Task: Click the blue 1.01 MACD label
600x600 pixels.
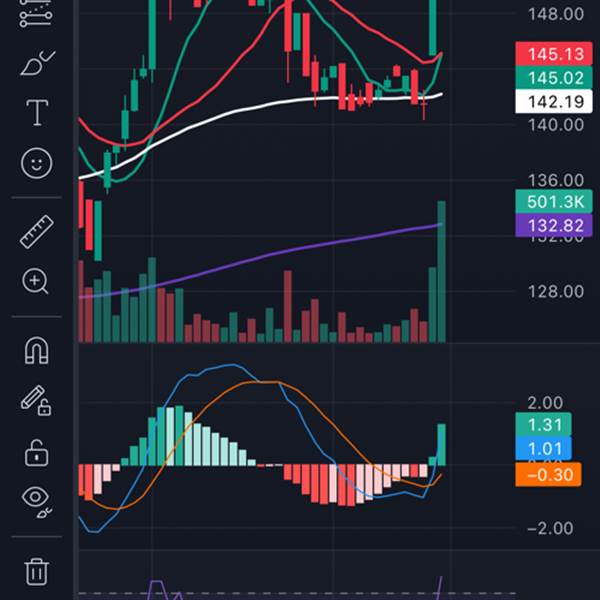Action: coord(543,448)
